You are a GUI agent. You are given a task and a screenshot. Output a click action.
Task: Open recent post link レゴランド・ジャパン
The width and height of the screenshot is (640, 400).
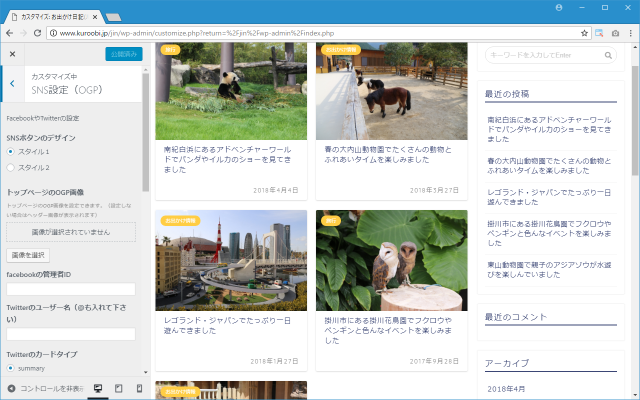549,197
